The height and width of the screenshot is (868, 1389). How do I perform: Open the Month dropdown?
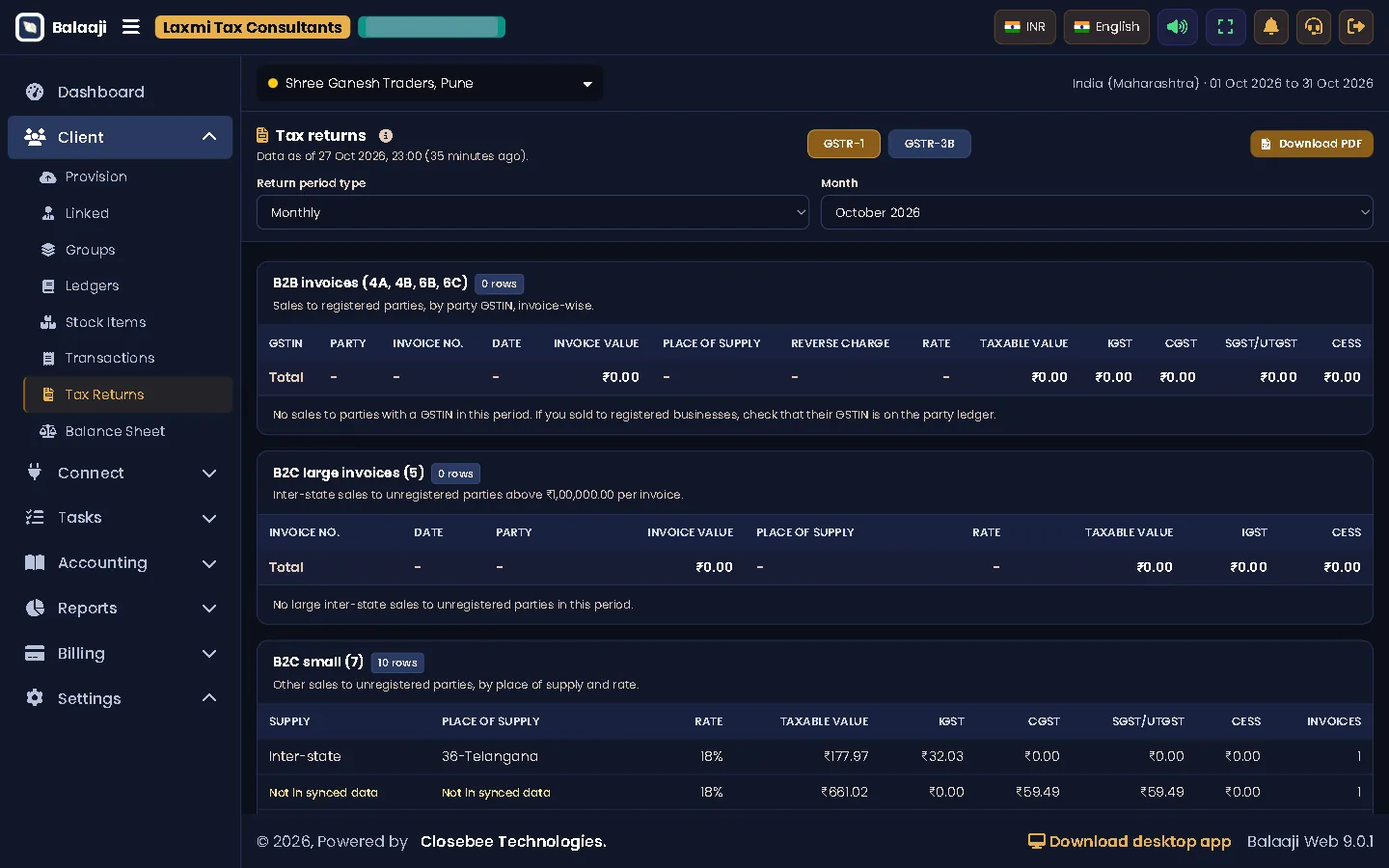[1097, 212]
